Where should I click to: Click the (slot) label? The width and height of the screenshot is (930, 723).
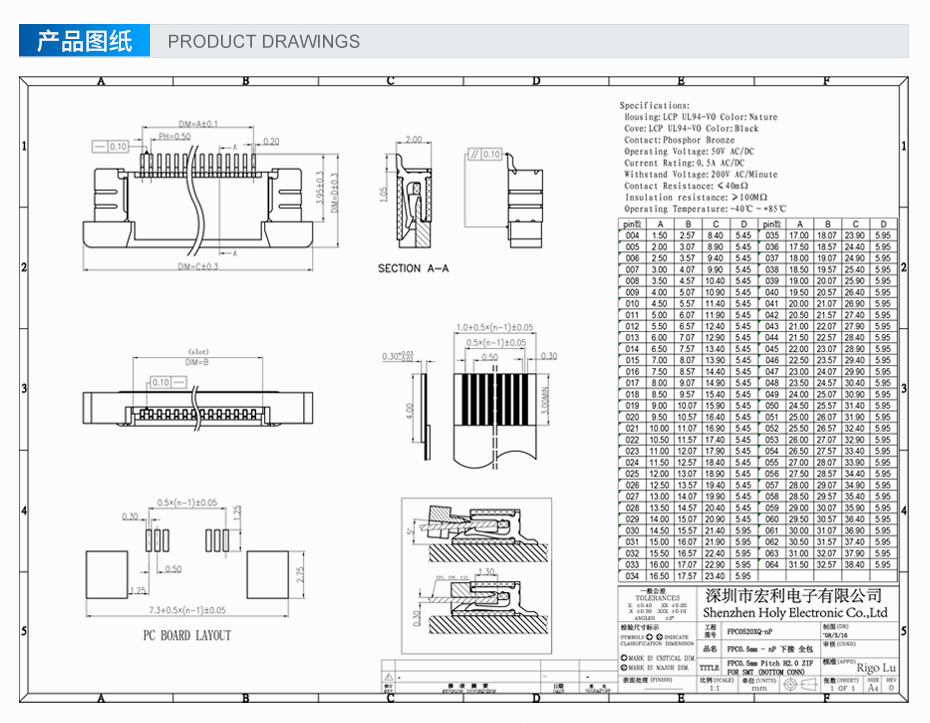pos(198,352)
